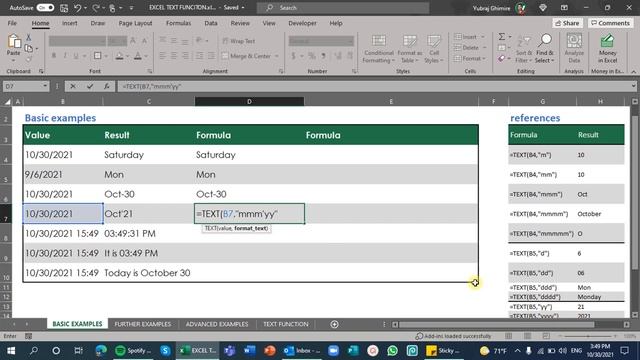Open the Comments button
This screenshot has width=640, height=360.
tap(610, 23)
